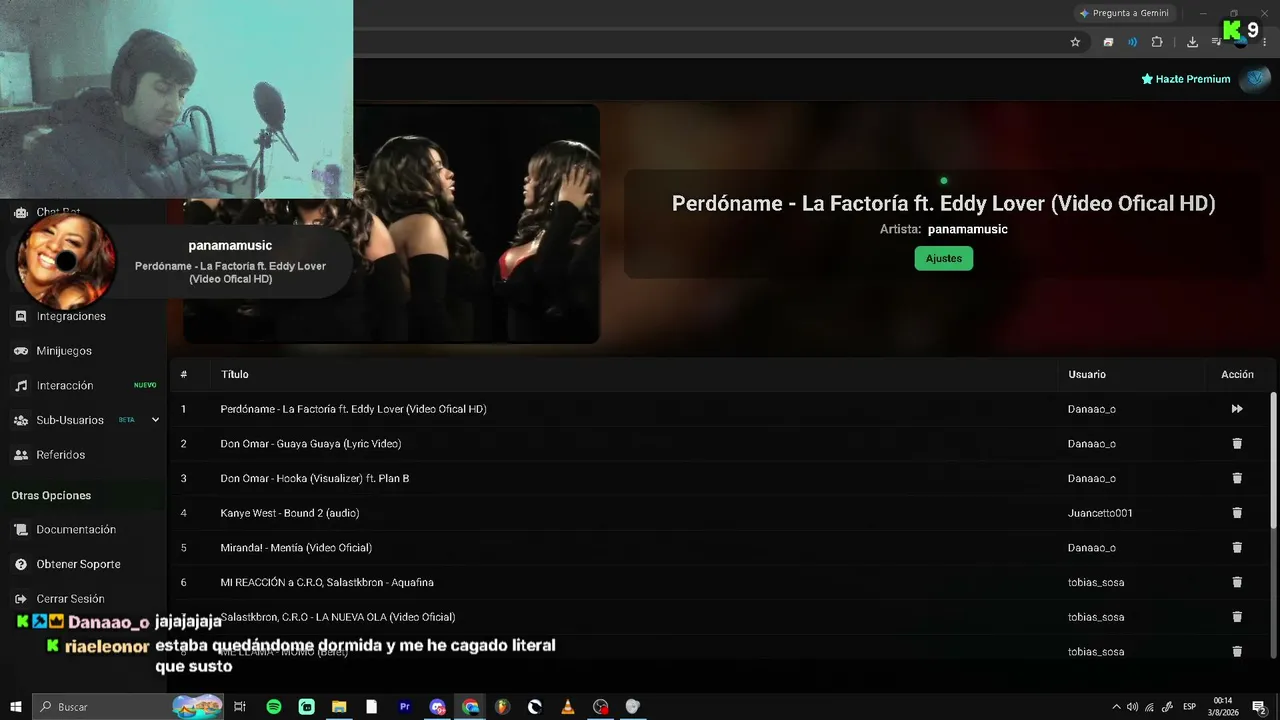This screenshot has height=720, width=1280.
Task: Open the Interacción sidebar section
Action: pyautogui.click(x=65, y=385)
